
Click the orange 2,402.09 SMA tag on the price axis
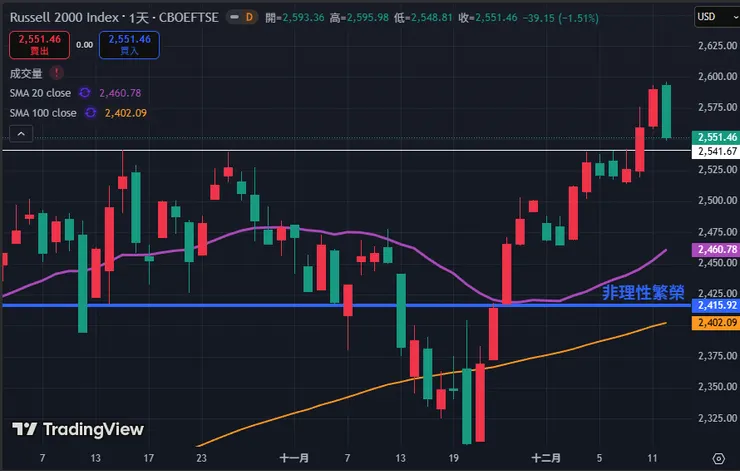715,323
